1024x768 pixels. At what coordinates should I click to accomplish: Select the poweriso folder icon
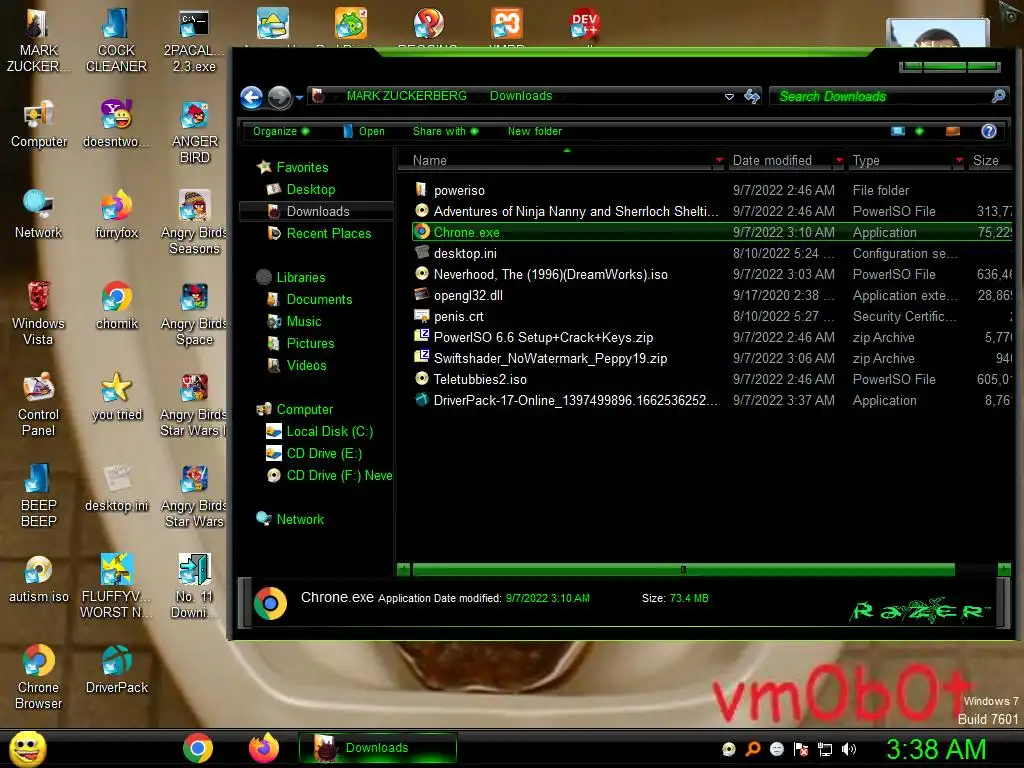click(x=421, y=190)
